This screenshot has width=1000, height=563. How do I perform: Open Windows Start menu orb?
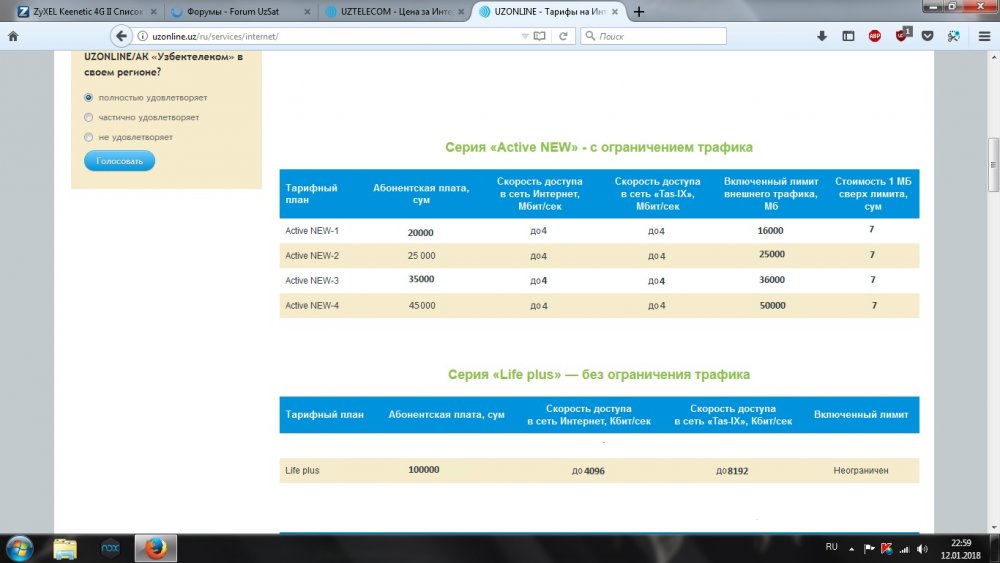[x=19, y=548]
